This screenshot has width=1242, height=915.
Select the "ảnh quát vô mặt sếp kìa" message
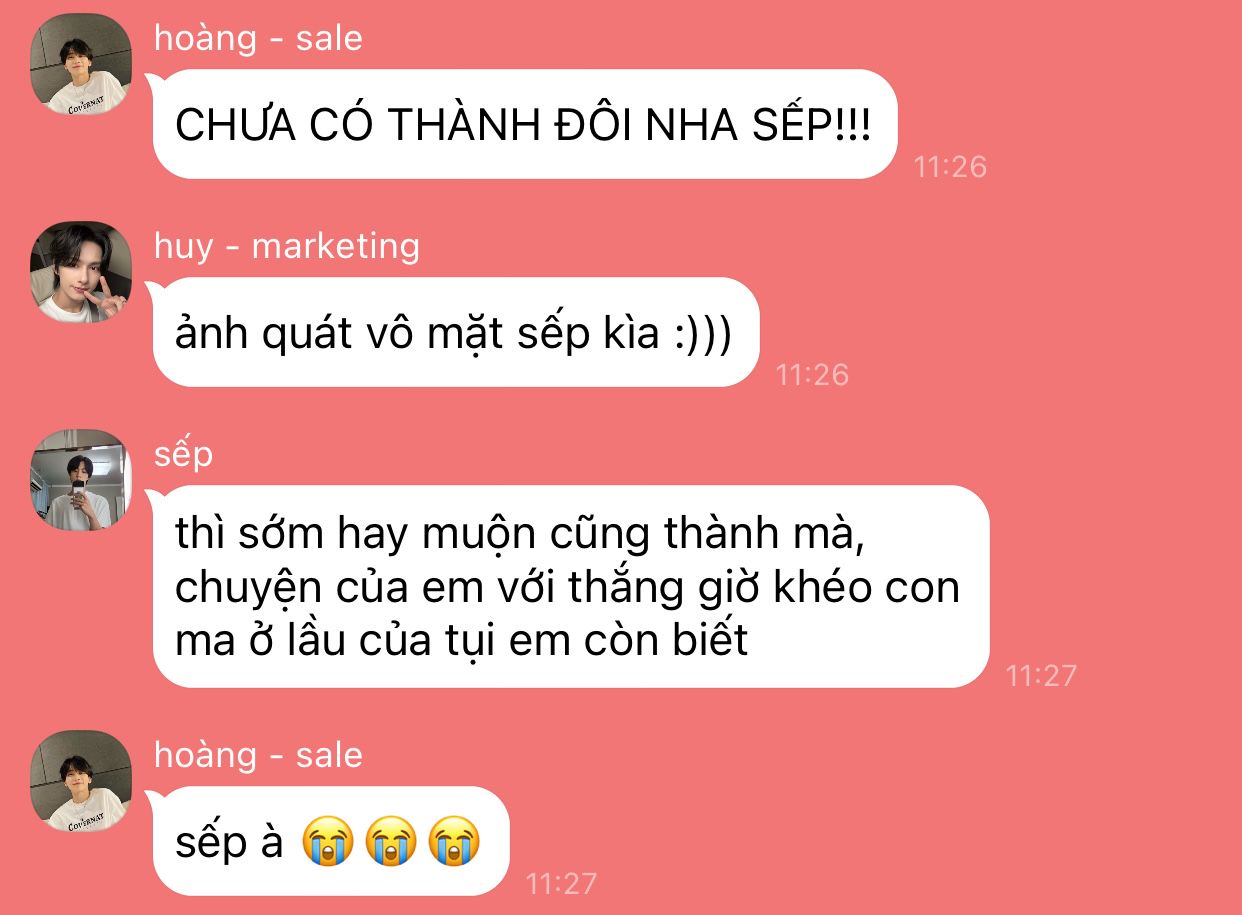tap(456, 332)
